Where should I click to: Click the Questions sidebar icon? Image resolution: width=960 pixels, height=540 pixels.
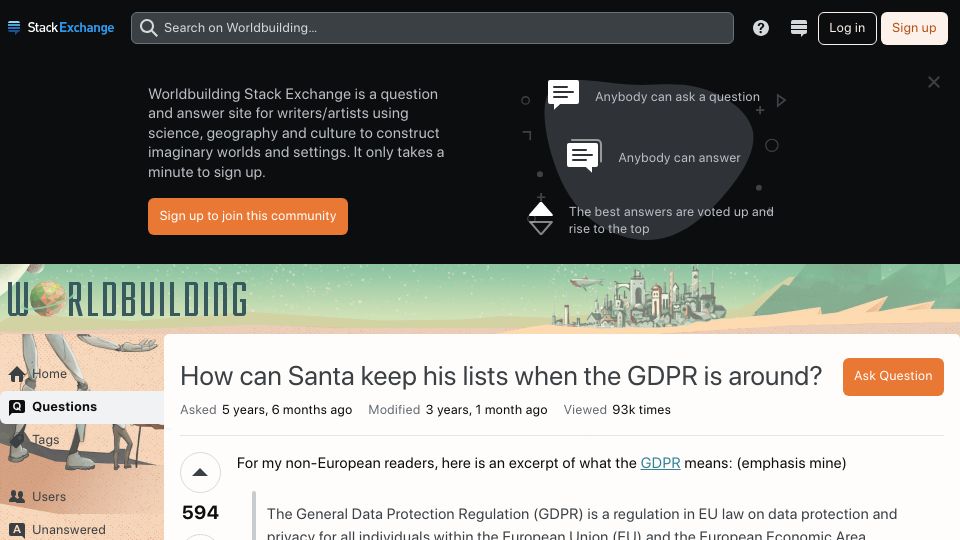17,407
